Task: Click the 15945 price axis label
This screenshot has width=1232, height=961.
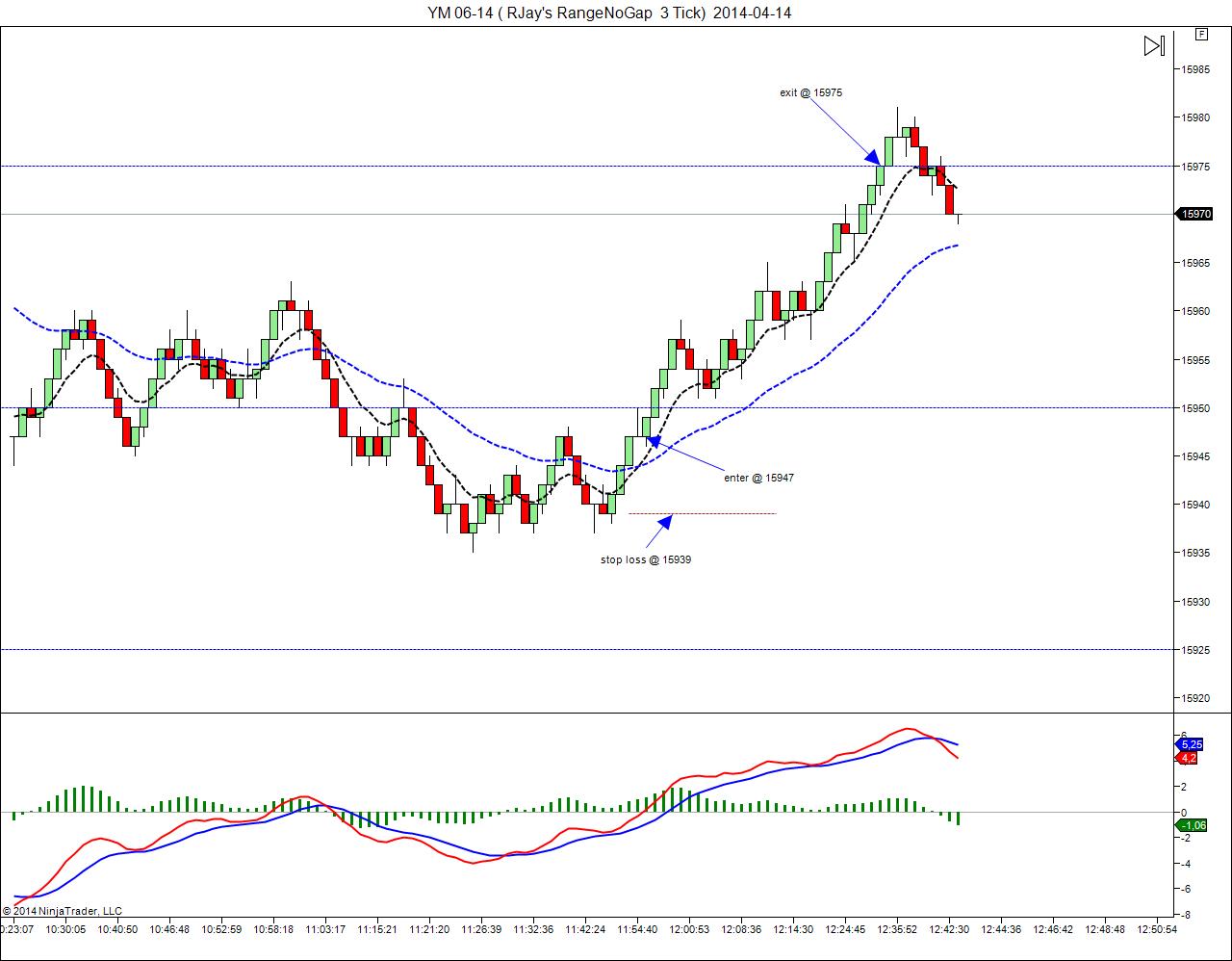Action: pyautogui.click(x=1195, y=456)
